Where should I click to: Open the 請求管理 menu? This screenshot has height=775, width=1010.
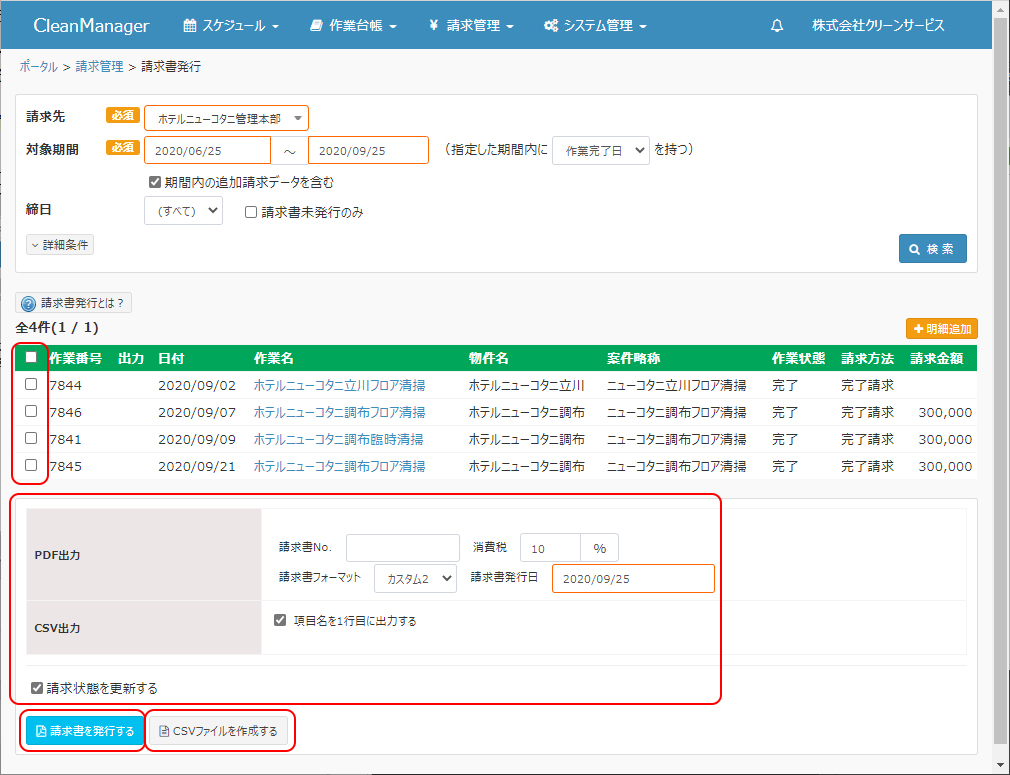[x=471, y=26]
